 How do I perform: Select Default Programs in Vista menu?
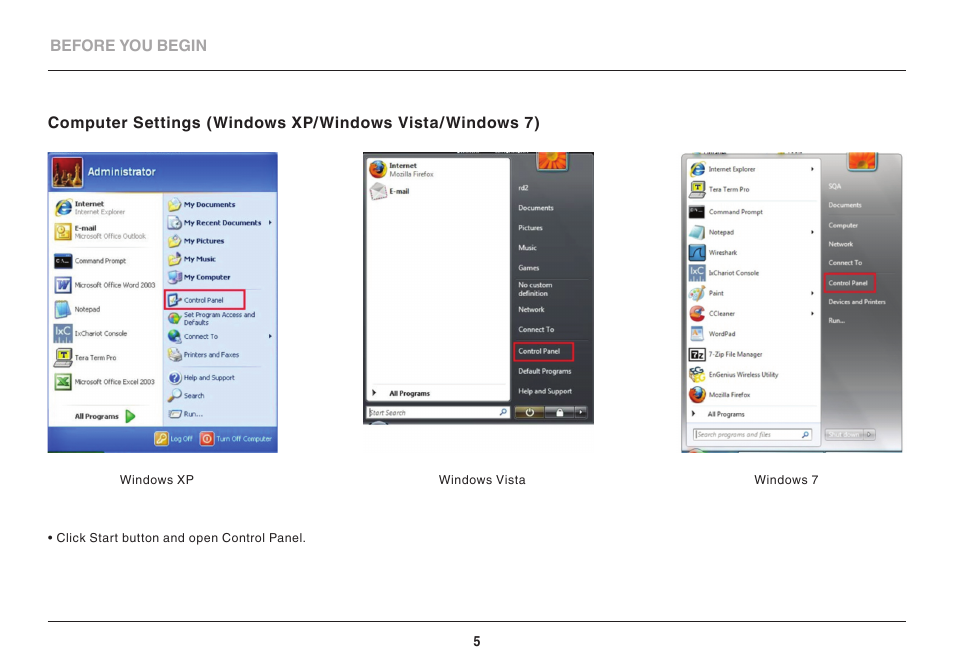pos(545,372)
